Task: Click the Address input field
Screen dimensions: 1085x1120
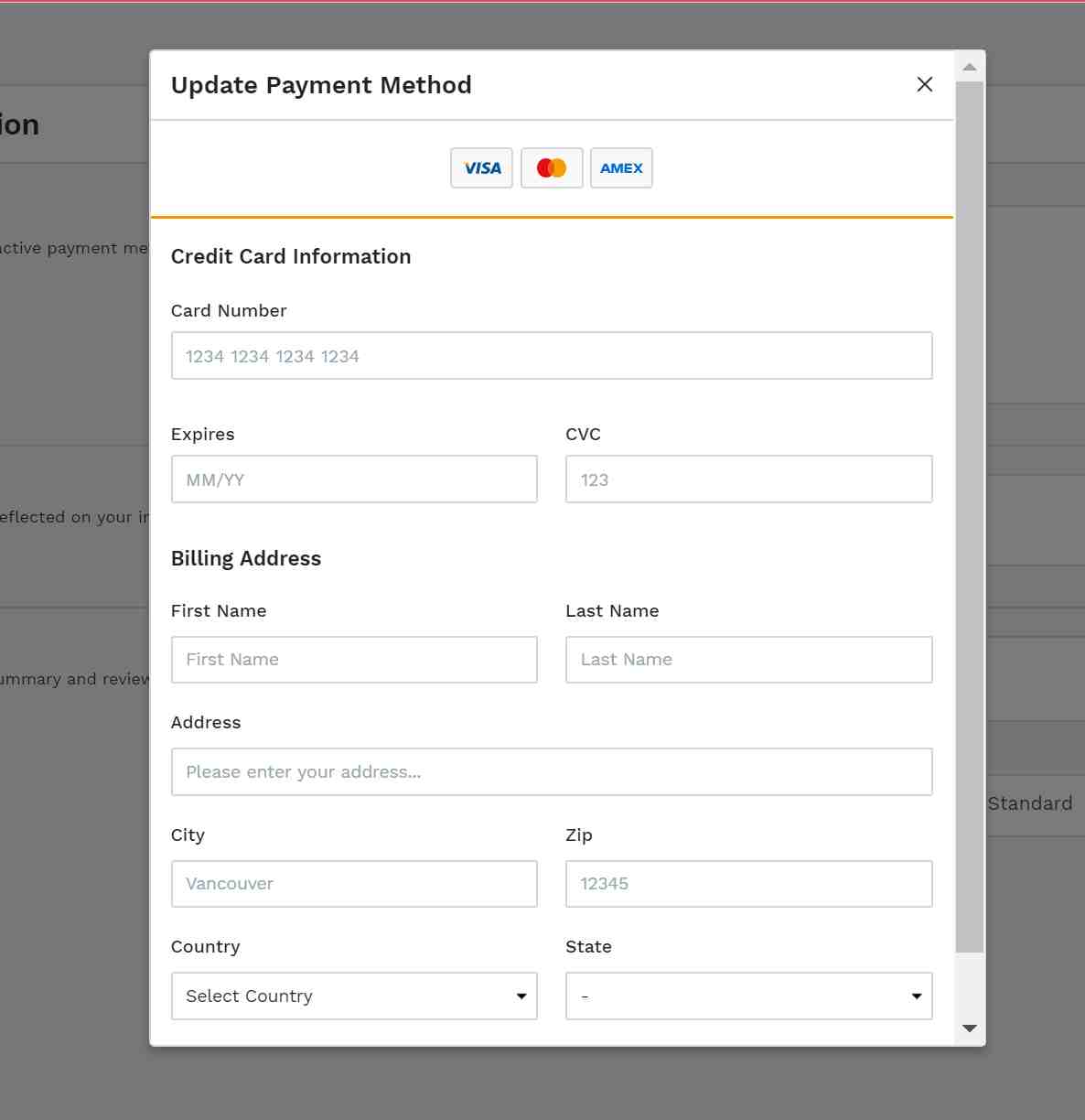Action: [552, 771]
